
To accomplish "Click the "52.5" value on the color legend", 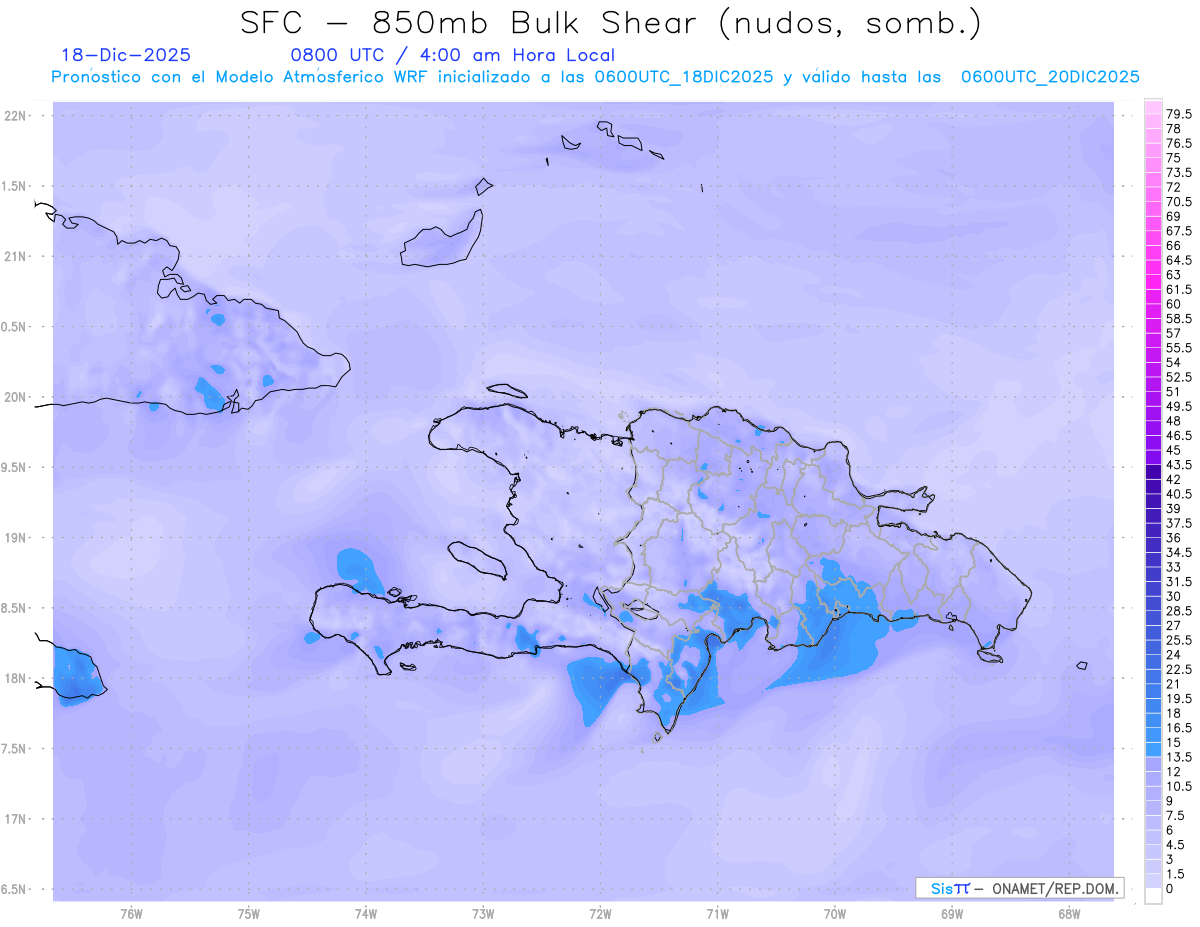I will click(x=1178, y=377).
